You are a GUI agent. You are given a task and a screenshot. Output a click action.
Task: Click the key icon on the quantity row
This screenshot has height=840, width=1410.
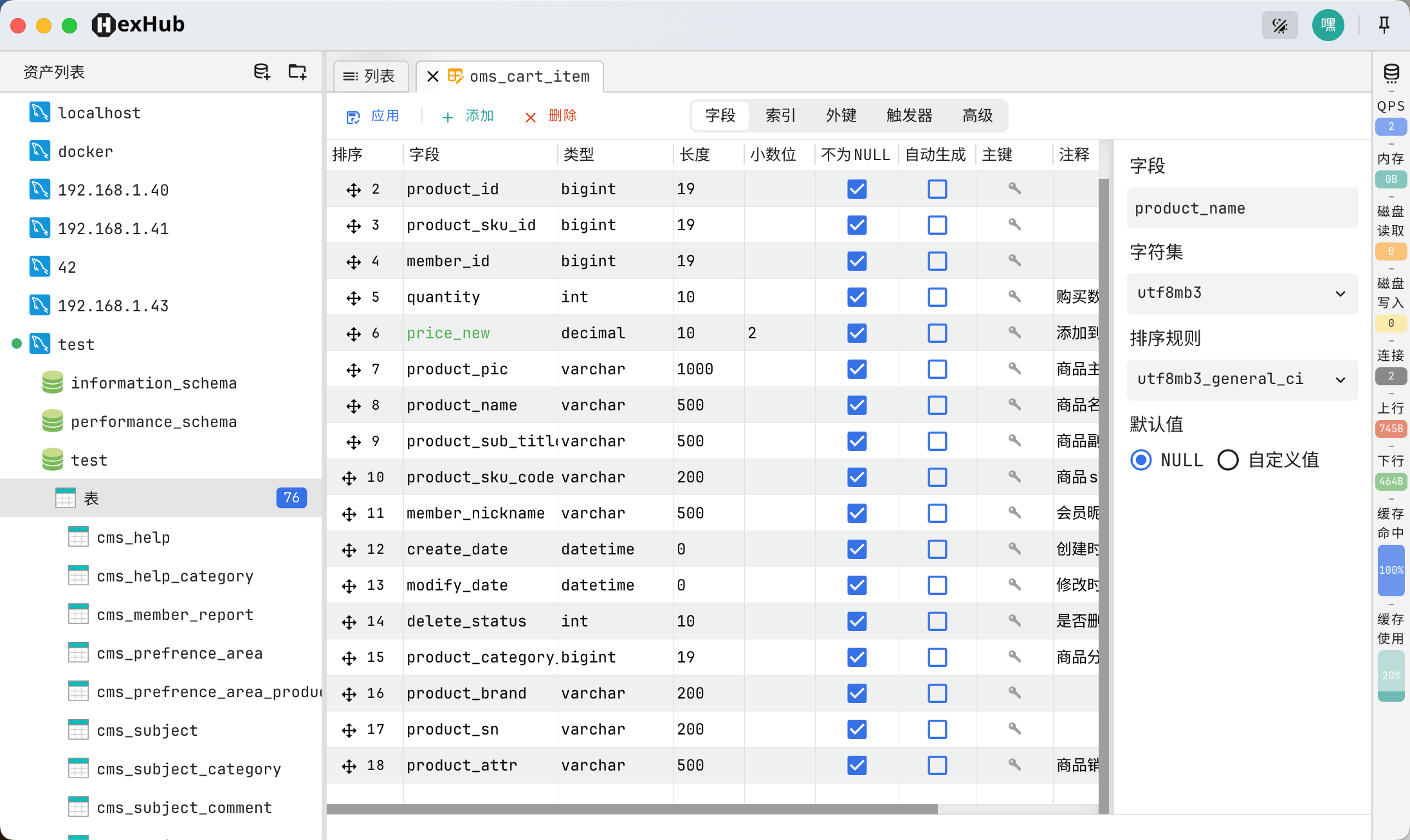[x=1014, y=297]
